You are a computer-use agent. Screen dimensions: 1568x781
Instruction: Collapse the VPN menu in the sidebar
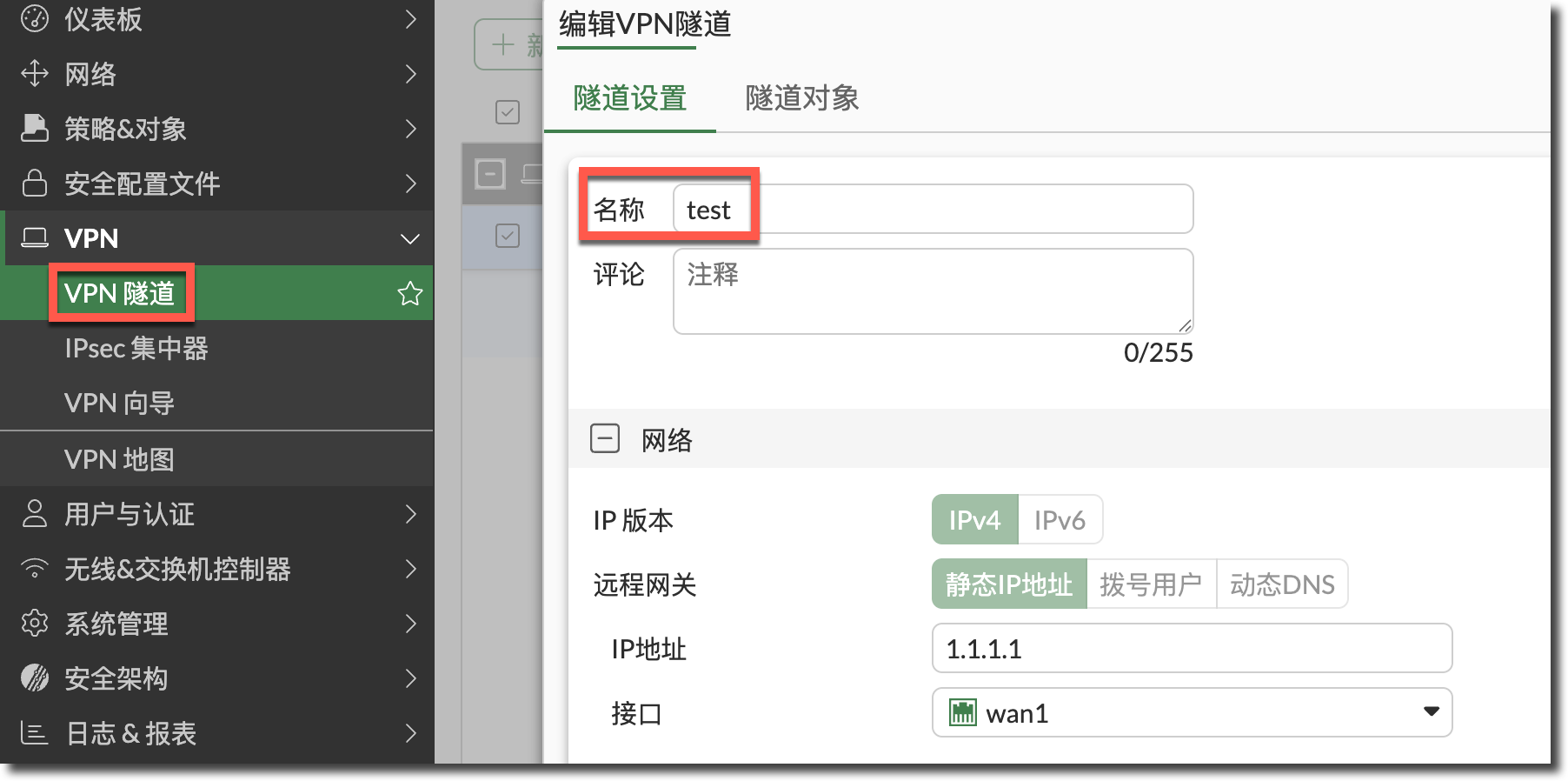[x=409, y=239]
